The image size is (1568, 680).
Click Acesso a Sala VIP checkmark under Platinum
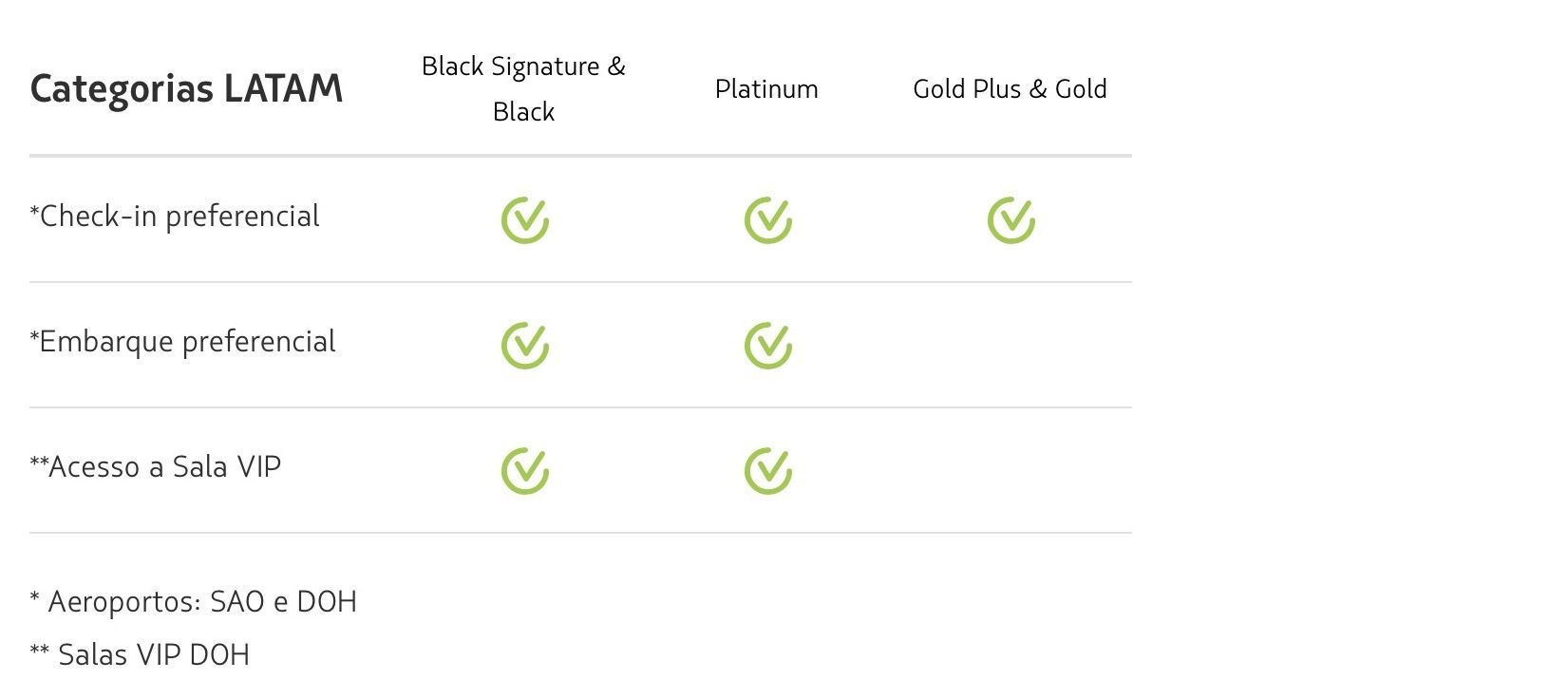click(767, 471)
